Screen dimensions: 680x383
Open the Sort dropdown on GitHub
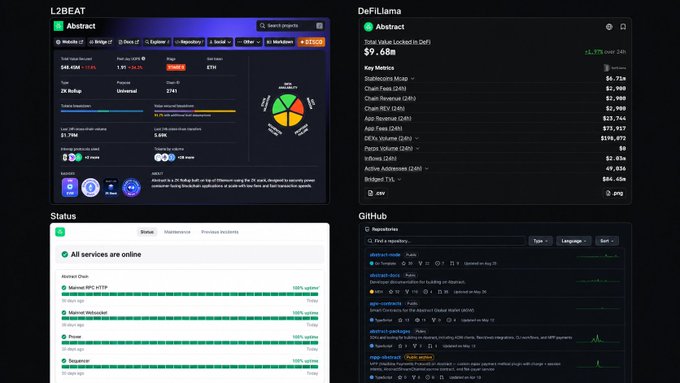607,241
